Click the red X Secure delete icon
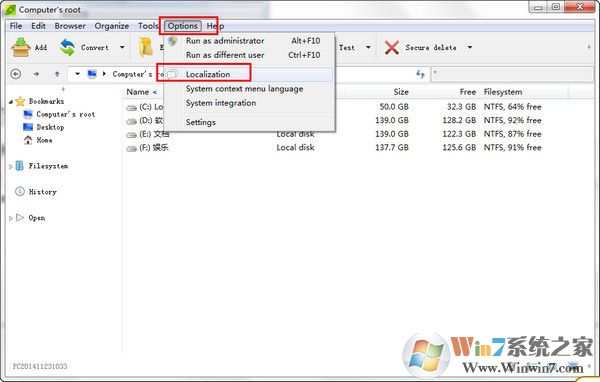600x382 pixels. pyautogui.click(x=391, y=47)
